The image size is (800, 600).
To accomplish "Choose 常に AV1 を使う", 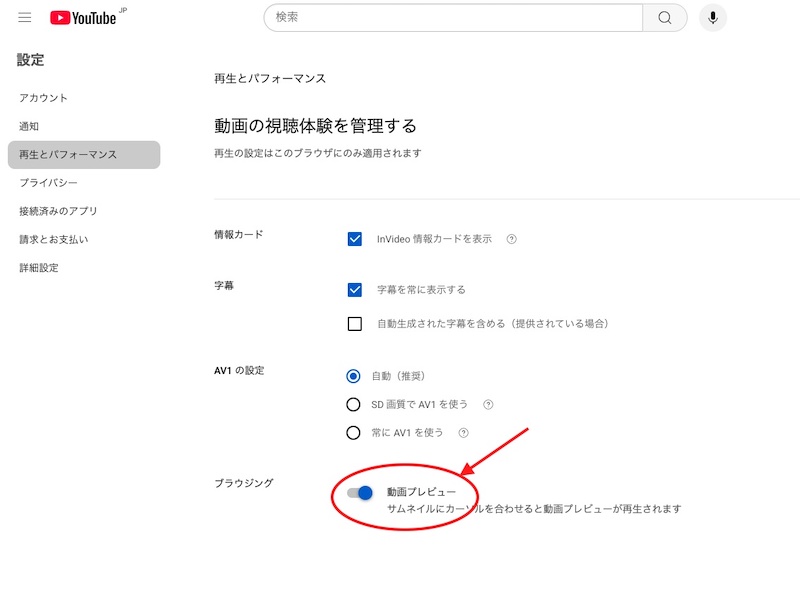I will (352, 433).
